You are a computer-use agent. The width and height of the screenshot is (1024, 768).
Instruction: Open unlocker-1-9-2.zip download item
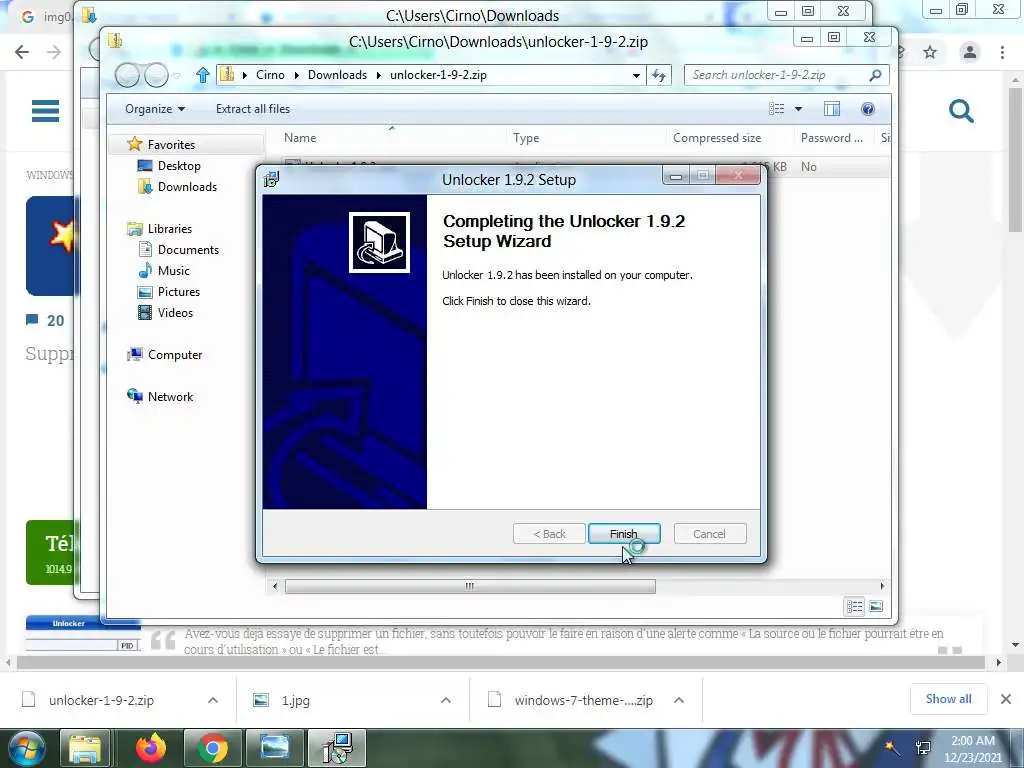click(101, 700)
